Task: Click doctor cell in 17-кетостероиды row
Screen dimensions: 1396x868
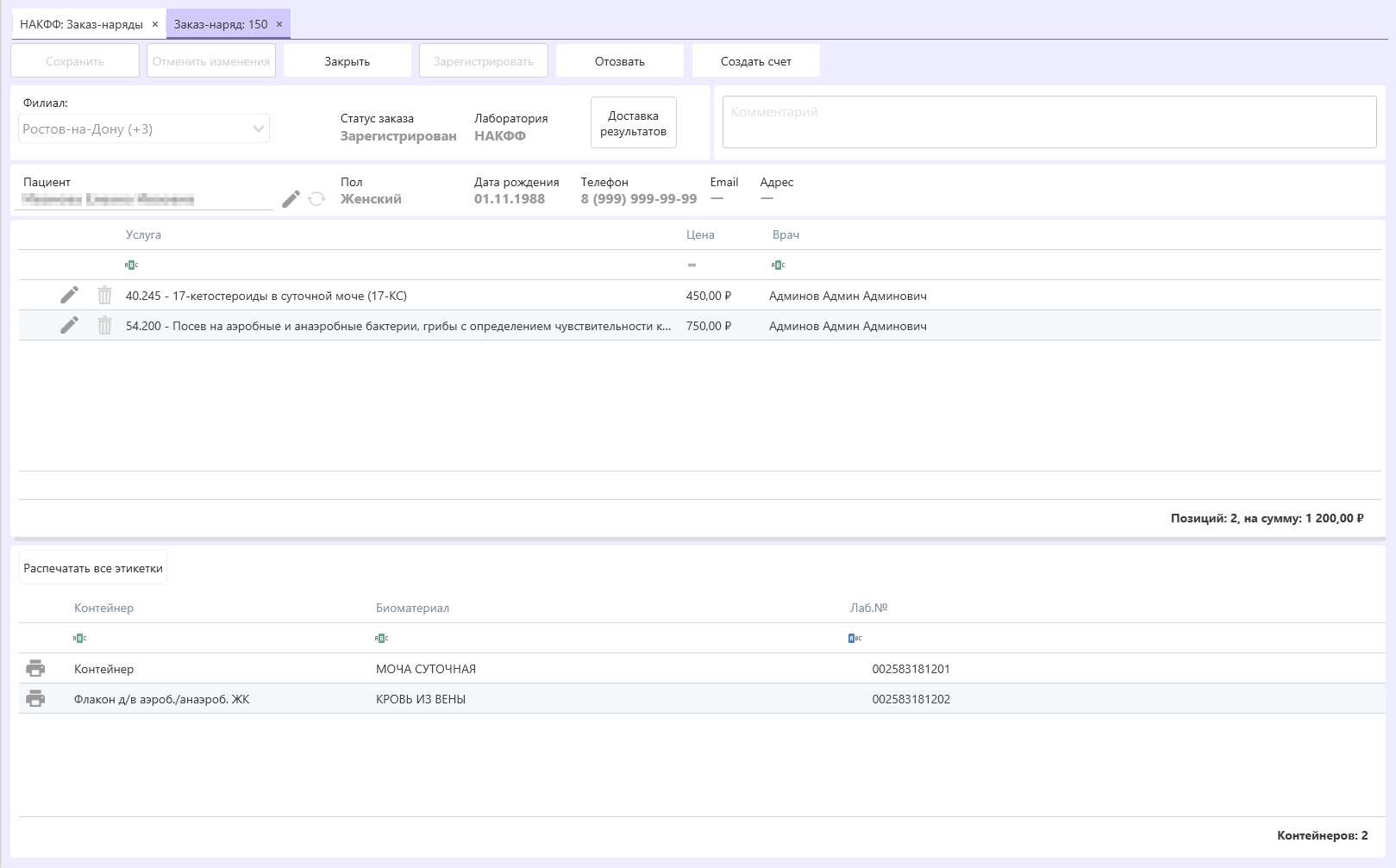Action: coord(848,296)
